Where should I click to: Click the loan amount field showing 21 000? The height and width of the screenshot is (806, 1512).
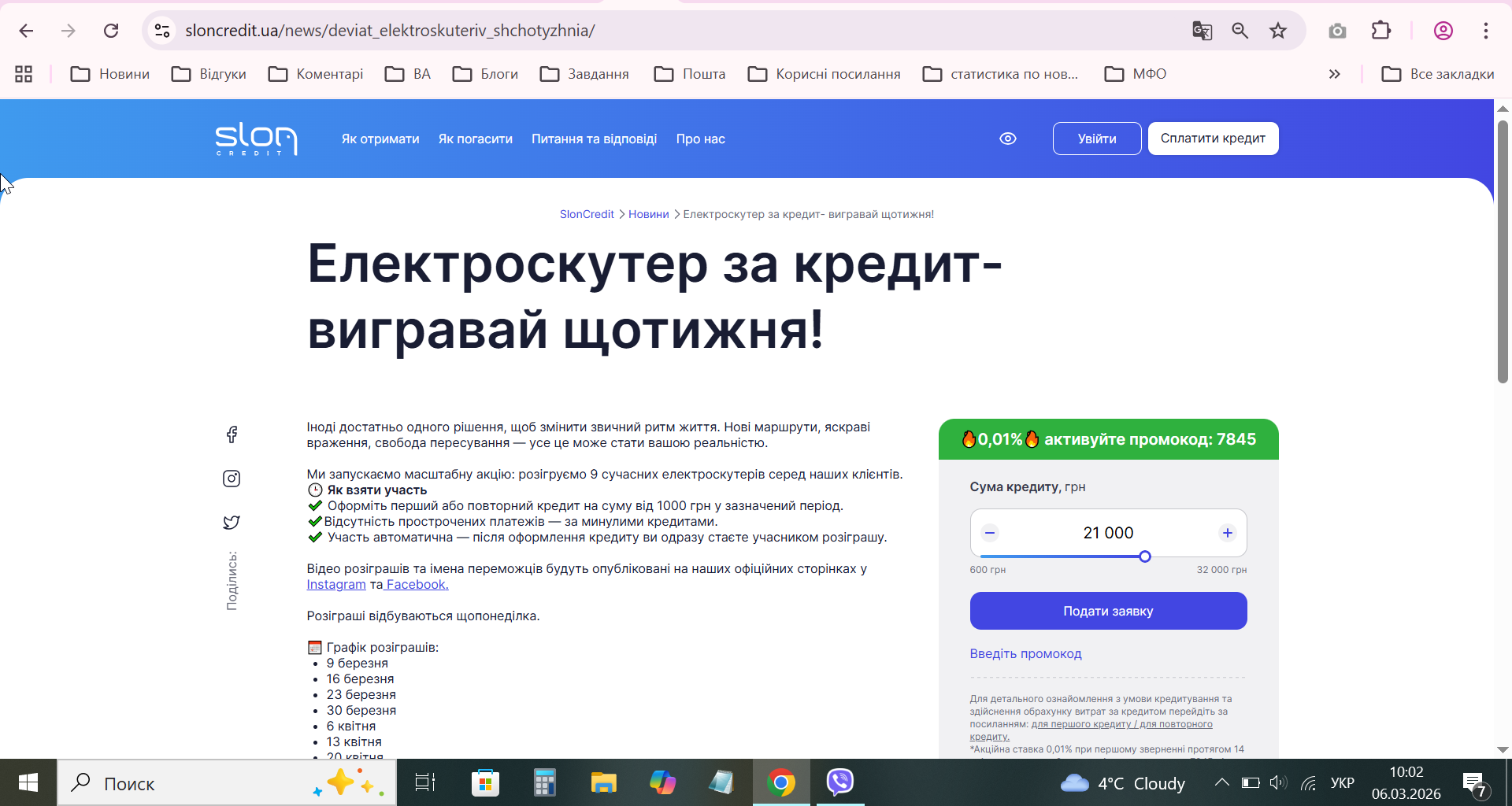pyautogui.click(x=1108, y=533)
